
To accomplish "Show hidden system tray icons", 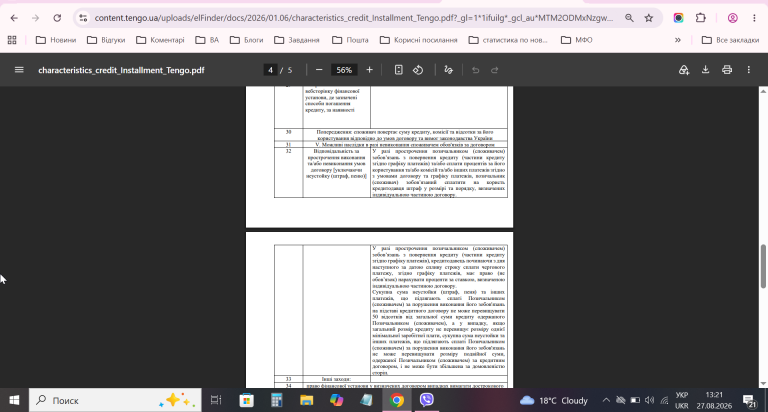I will pos(606,400).
